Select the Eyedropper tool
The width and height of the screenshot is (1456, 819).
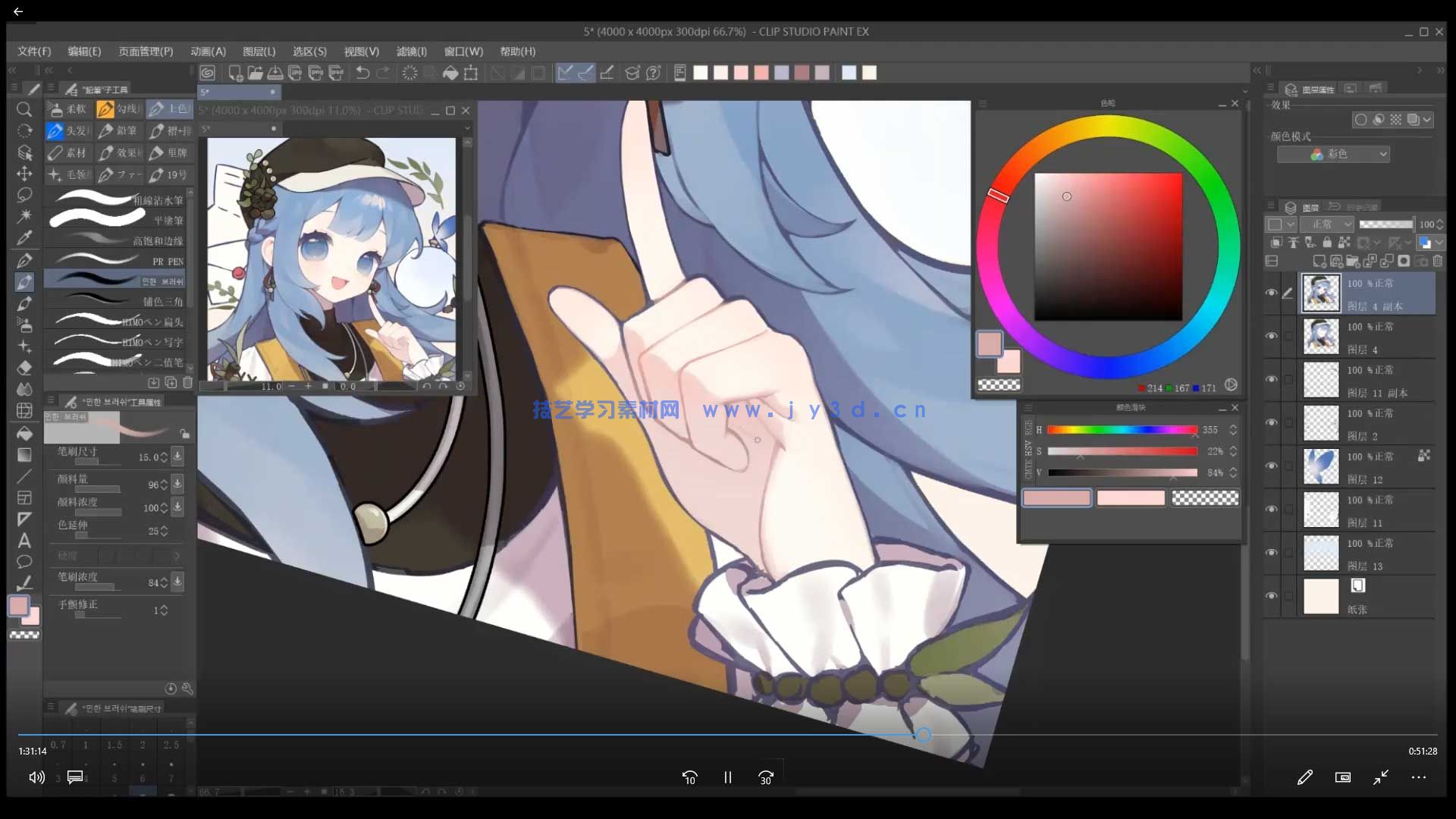point(24,238)
